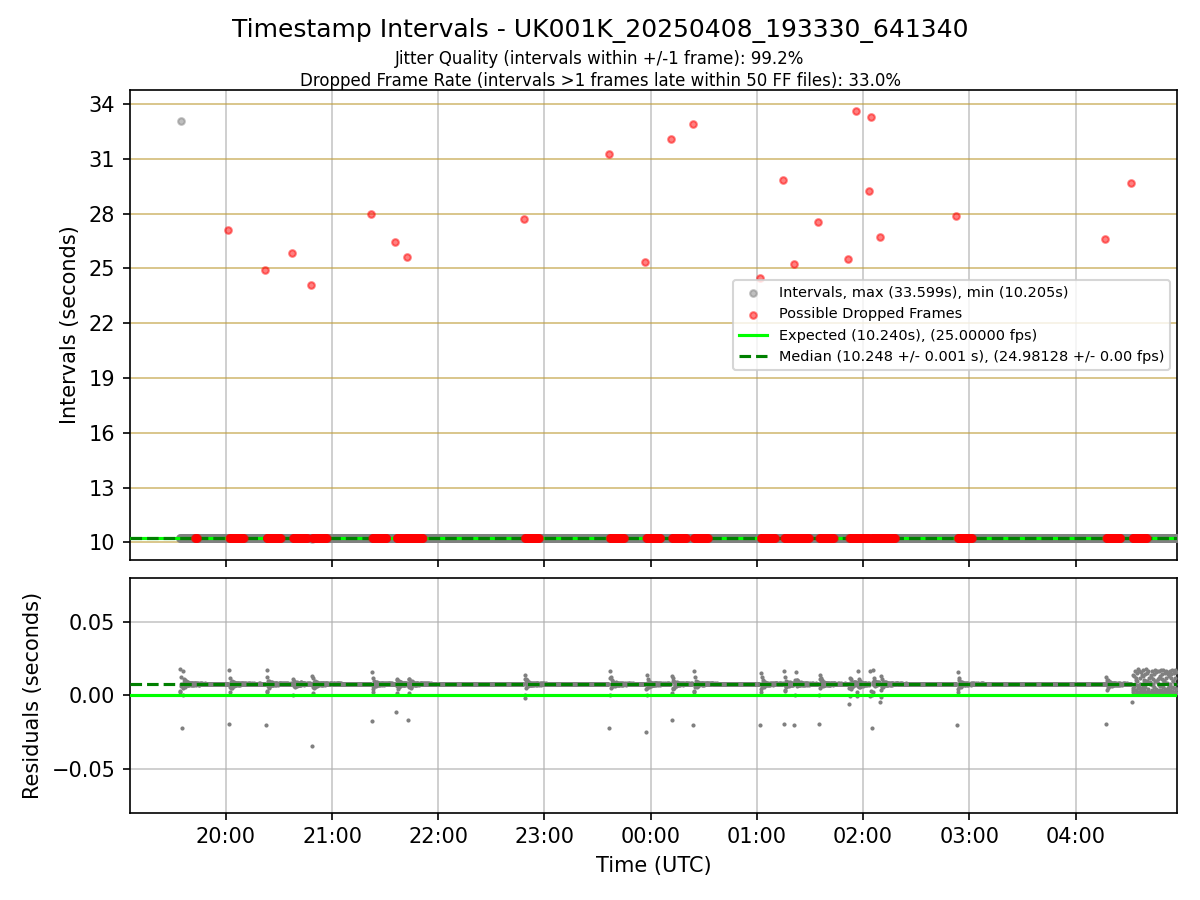The width and height of the screenshot is (1200, 900).
Task: Click the Intervals (seconds) y-axis label
Action: (68, 325)
